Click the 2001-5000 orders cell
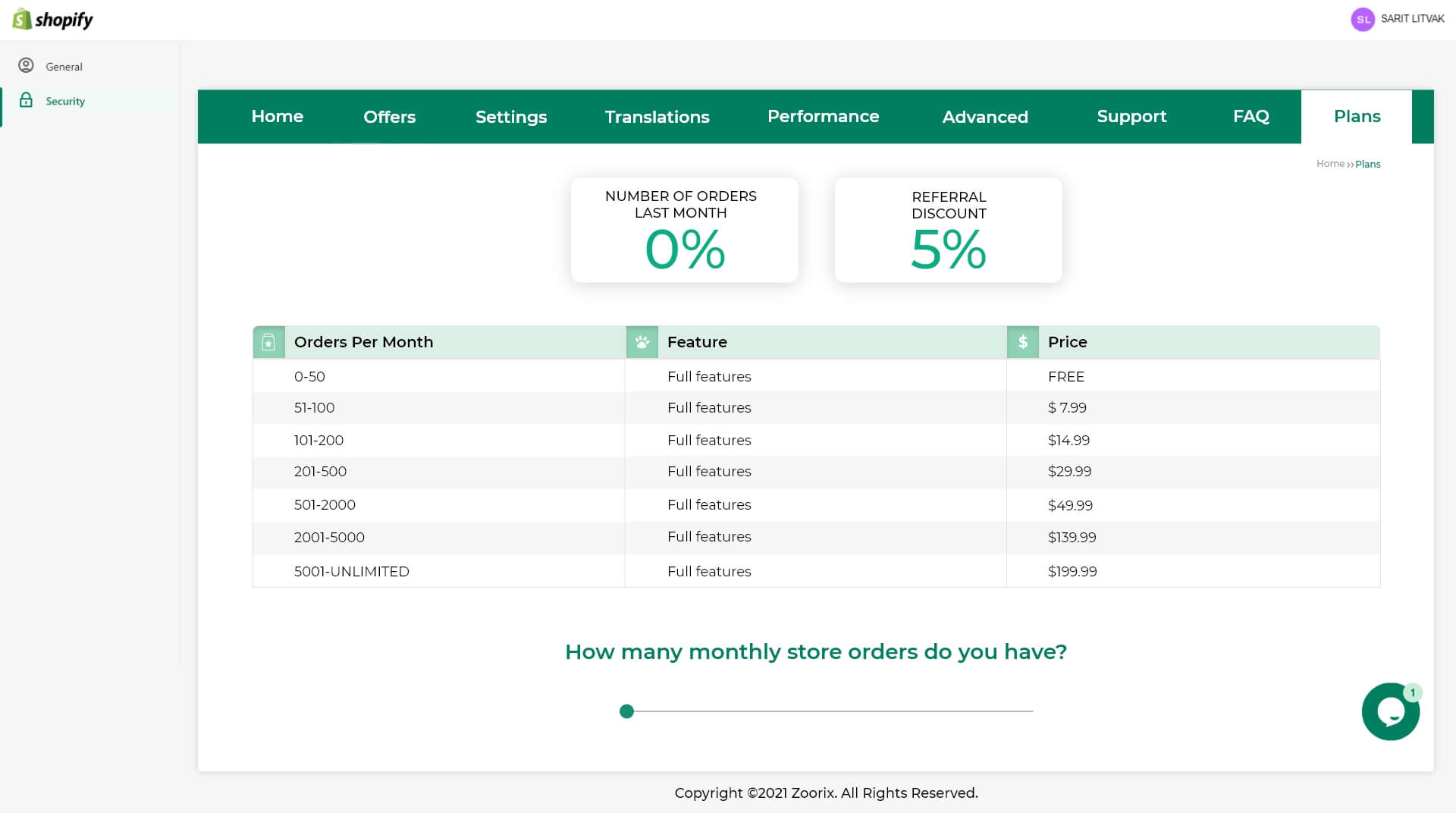 tap(438, 538)
